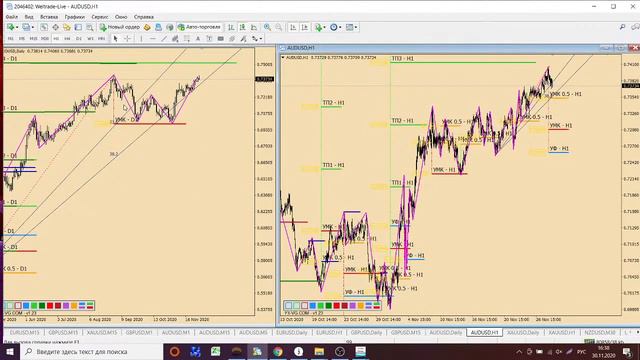640x360 pixels.
Task: Switch timeframe to M30
Action: click(x=44, y=38)
